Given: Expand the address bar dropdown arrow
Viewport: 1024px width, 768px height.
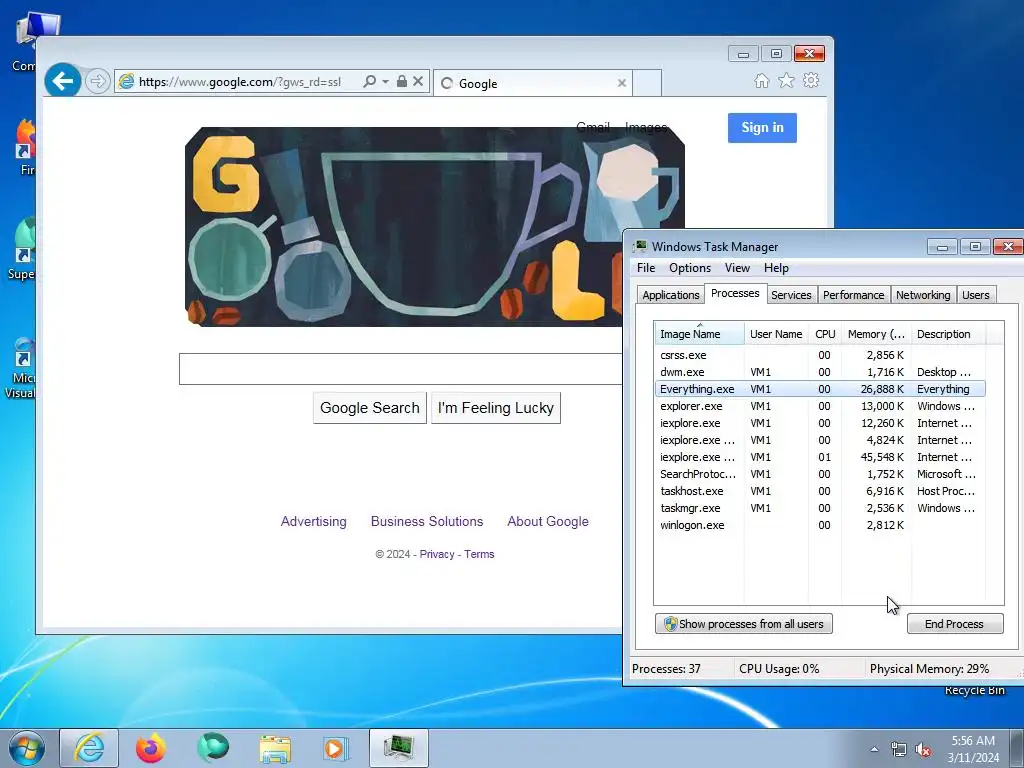Looking at the screenshot, I should click(x=385, y=82).
